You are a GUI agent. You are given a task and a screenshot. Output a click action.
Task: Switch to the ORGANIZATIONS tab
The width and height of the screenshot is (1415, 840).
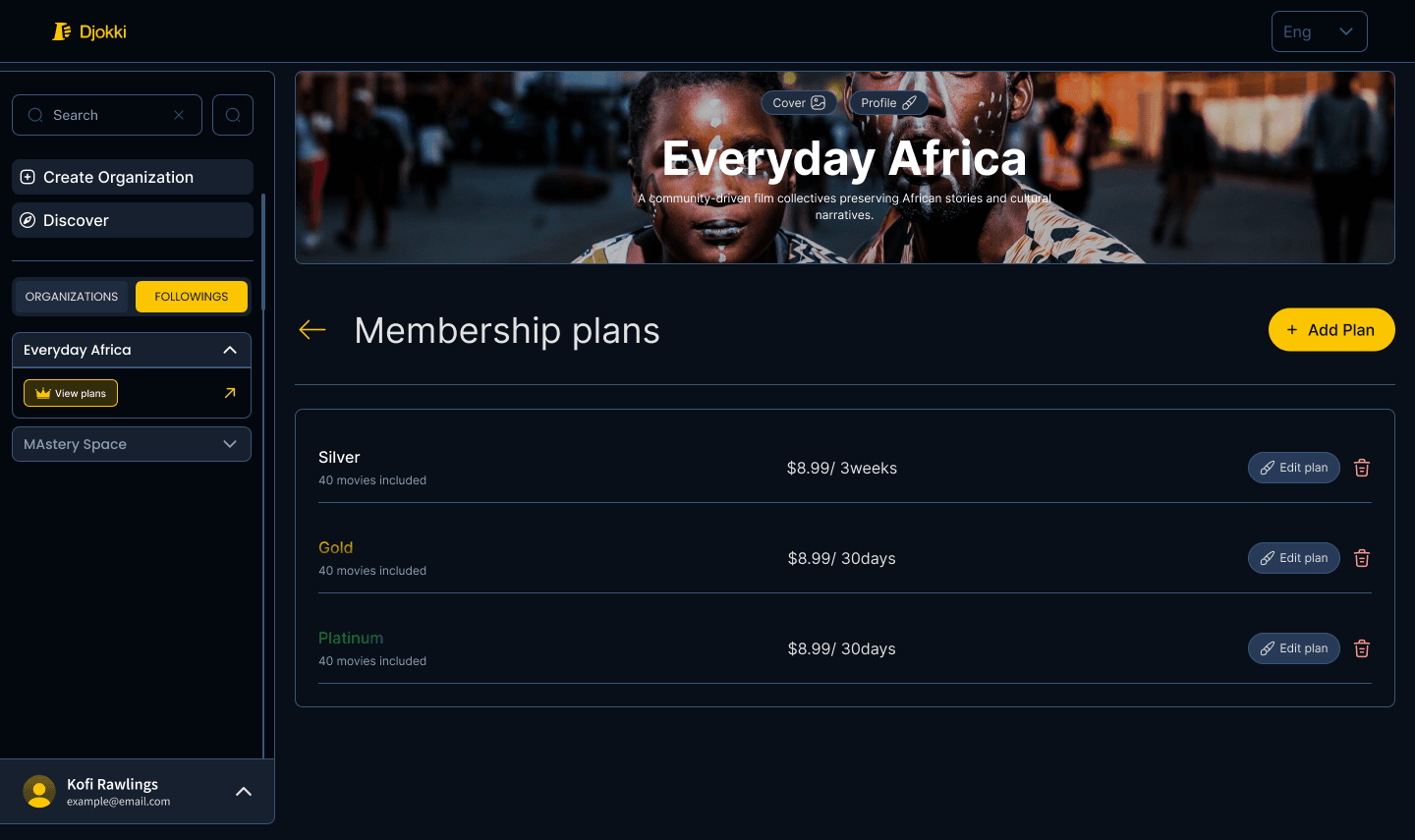pos(71,296)
